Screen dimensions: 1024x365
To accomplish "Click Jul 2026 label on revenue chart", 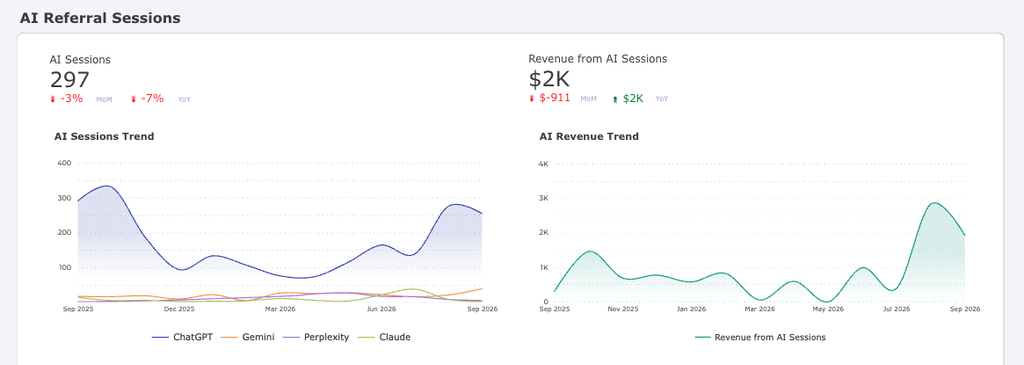I will point(897,309).
